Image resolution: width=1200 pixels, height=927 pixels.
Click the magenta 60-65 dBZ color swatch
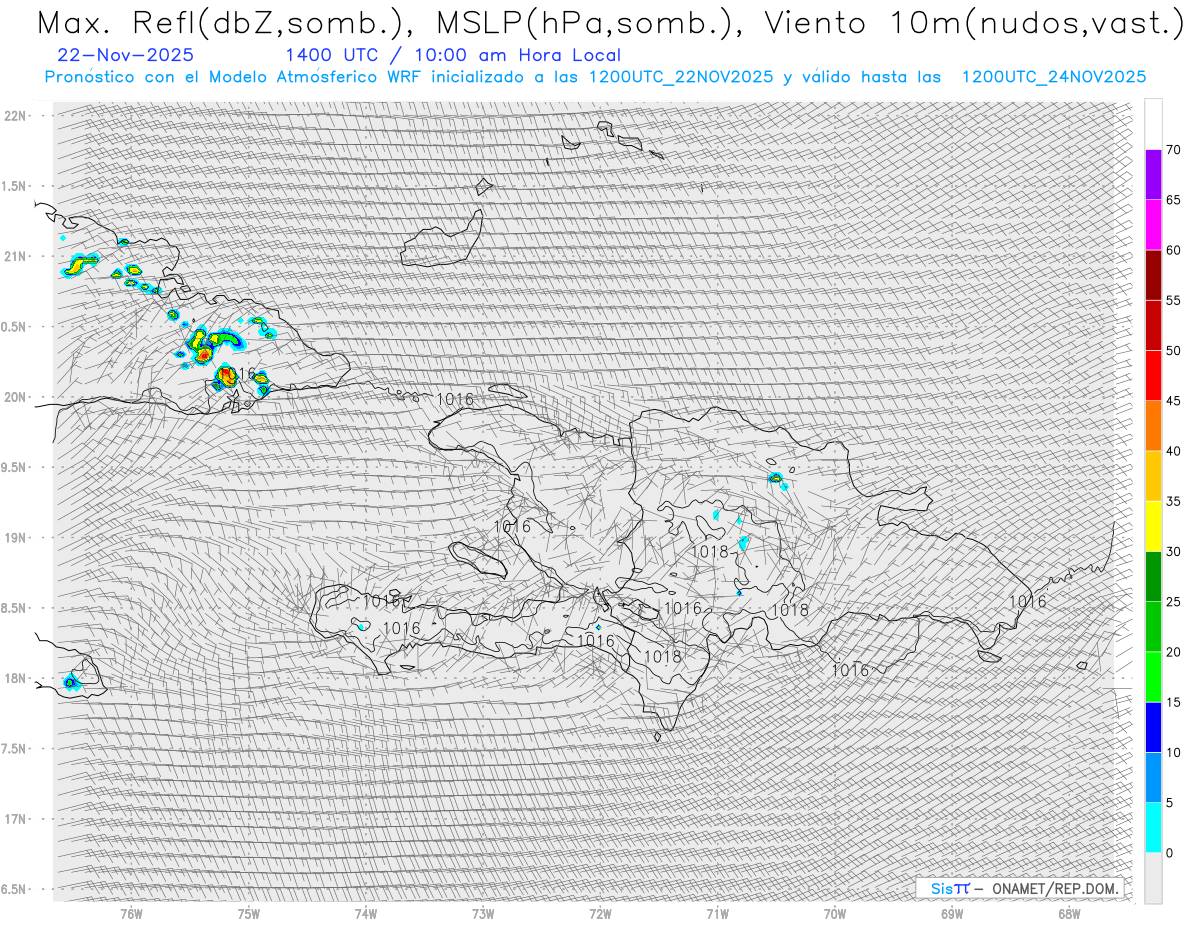[x=1153, y=225]
